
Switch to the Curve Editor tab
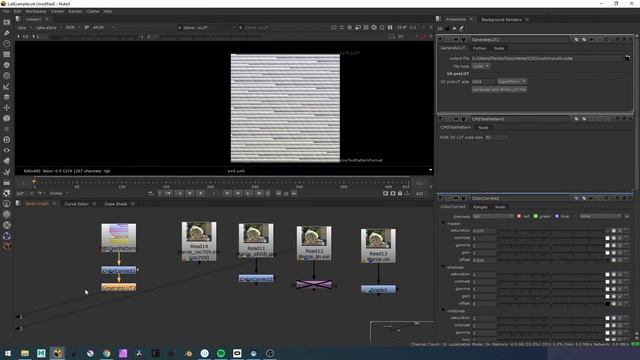pos(76,204)
